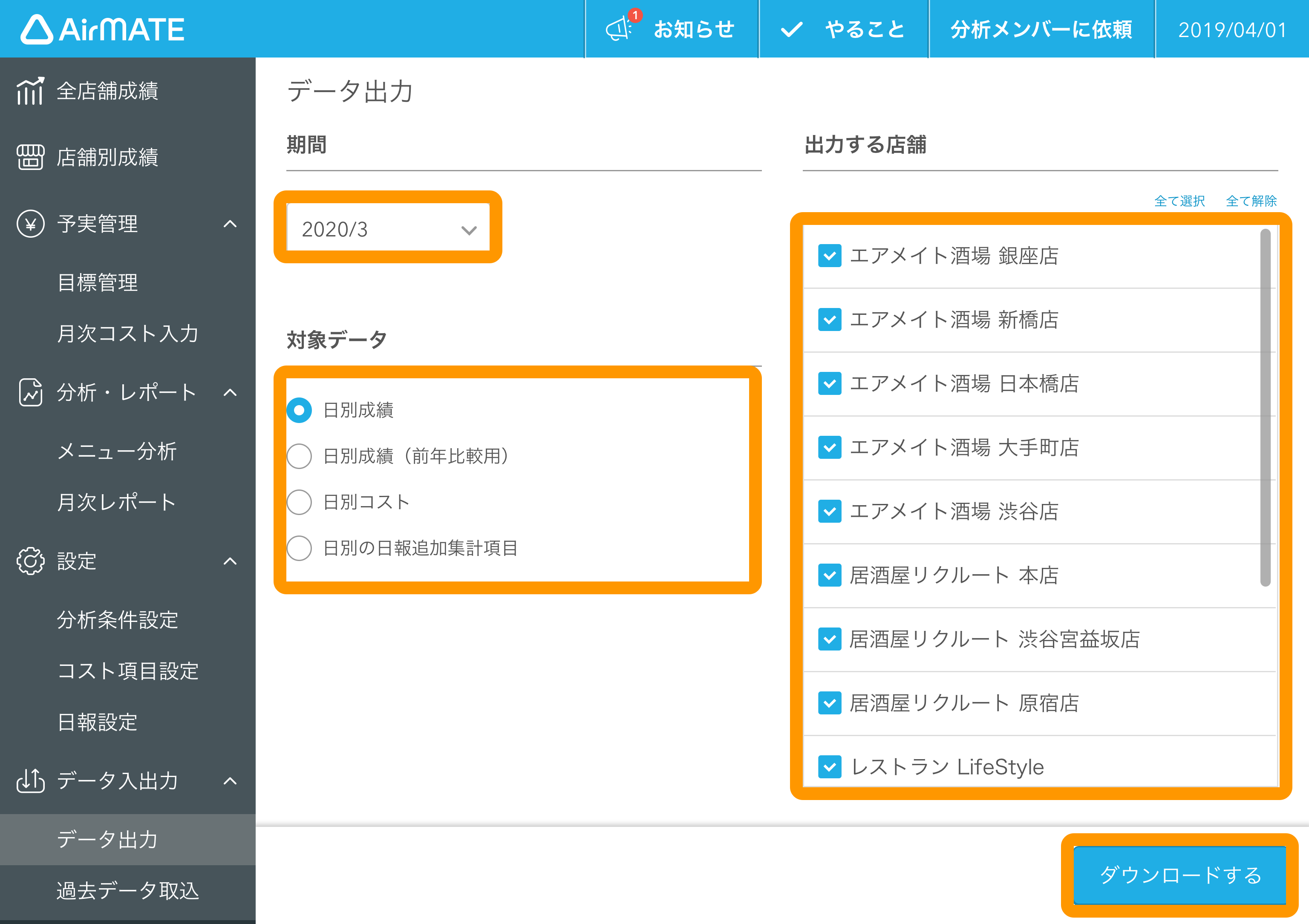Click the やること checkmark icon

(x=791, y=29)
